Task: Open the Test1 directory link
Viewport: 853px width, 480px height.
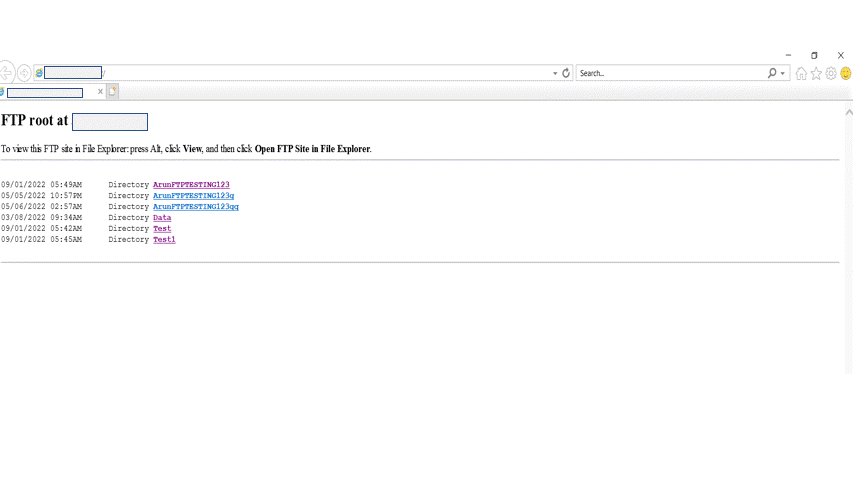Action: (x=164, y=240)
